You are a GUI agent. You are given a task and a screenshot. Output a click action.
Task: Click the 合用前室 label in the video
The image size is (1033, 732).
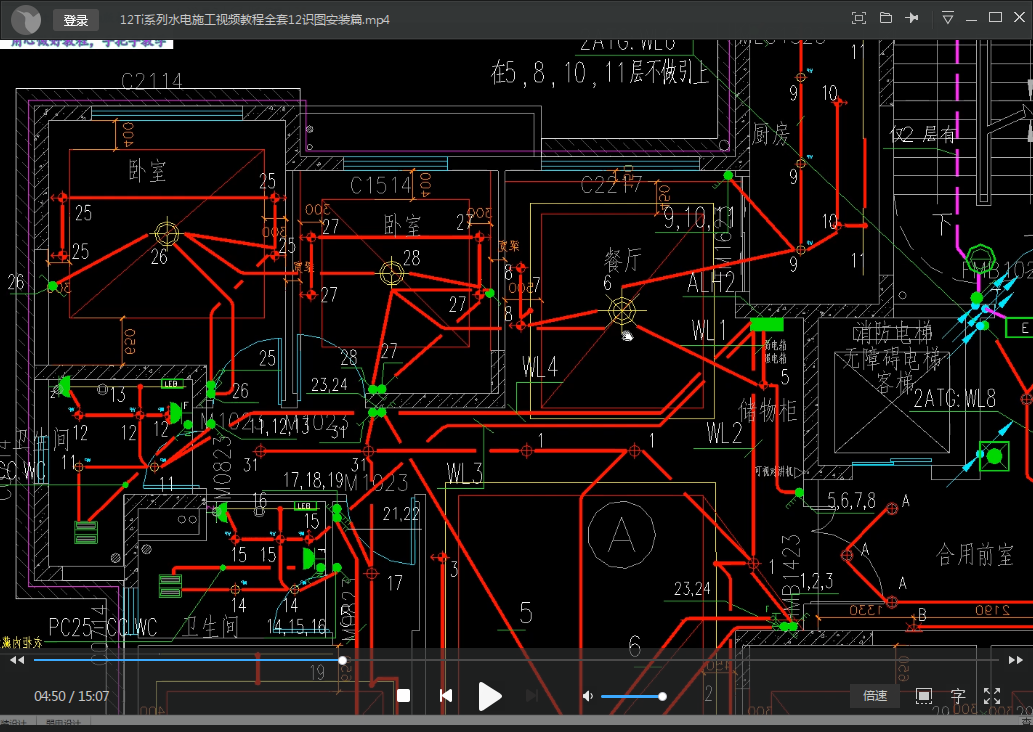(x=974, y=554)
